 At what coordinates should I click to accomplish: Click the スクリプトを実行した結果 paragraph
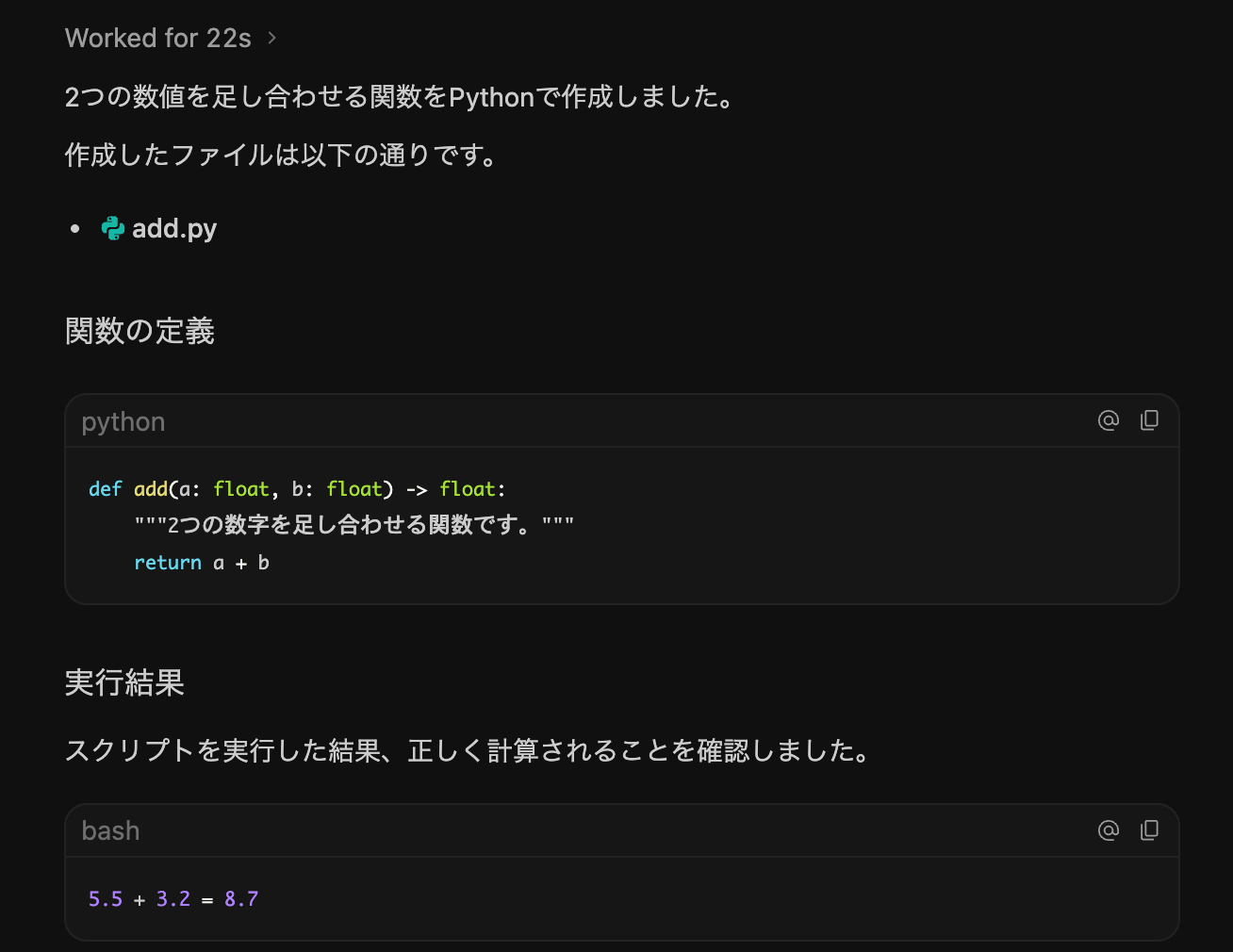(469, 750)
